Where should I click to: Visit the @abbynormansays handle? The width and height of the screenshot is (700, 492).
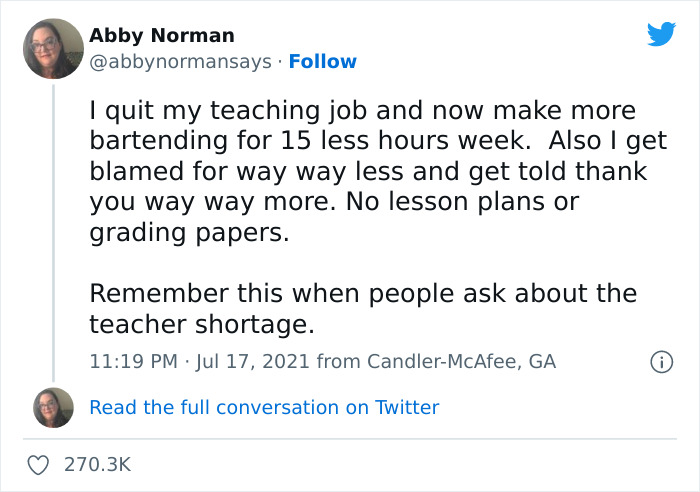click(180, 62)
